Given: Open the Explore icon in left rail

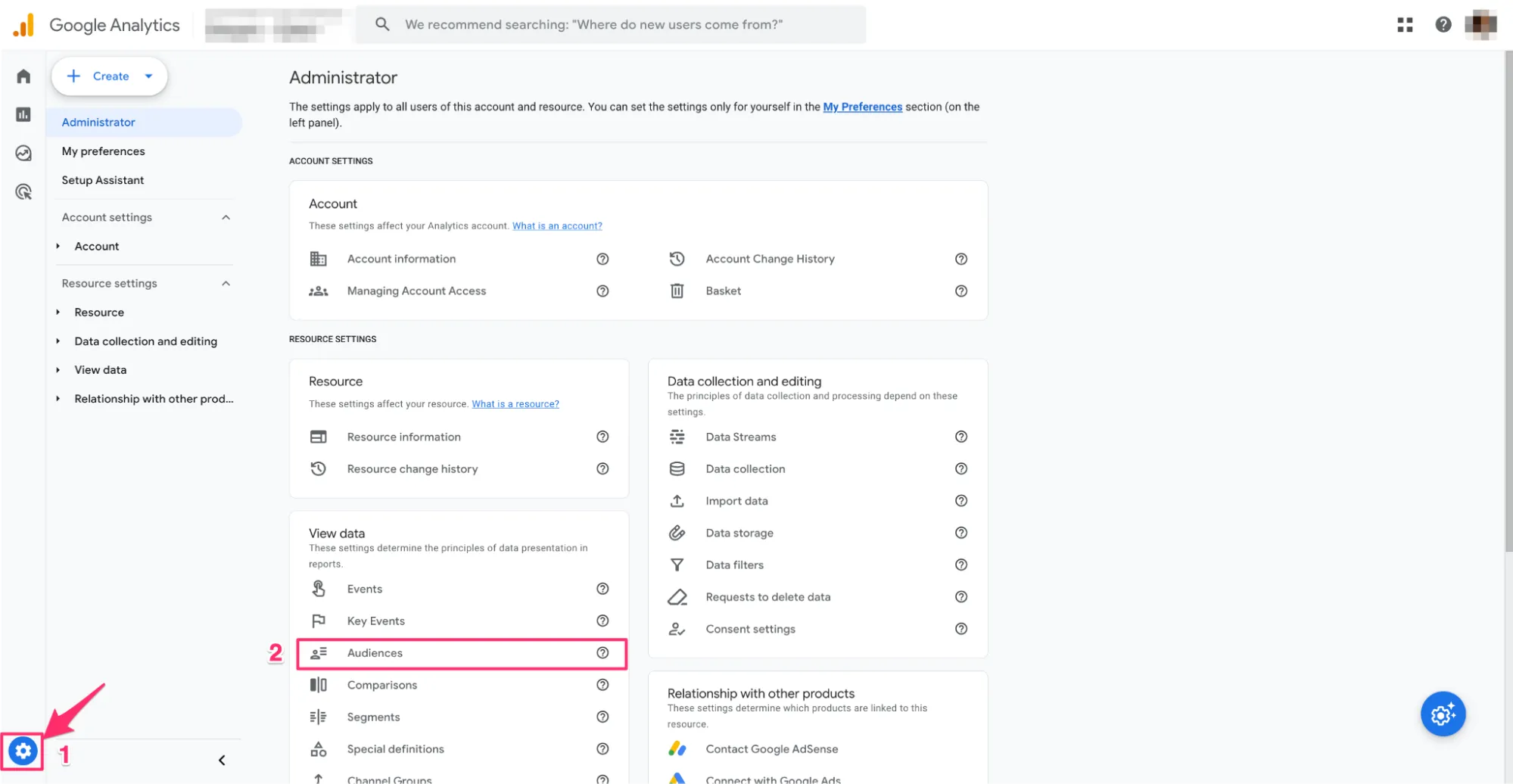Looking at the screenshot, I should (x=23, y=154).
